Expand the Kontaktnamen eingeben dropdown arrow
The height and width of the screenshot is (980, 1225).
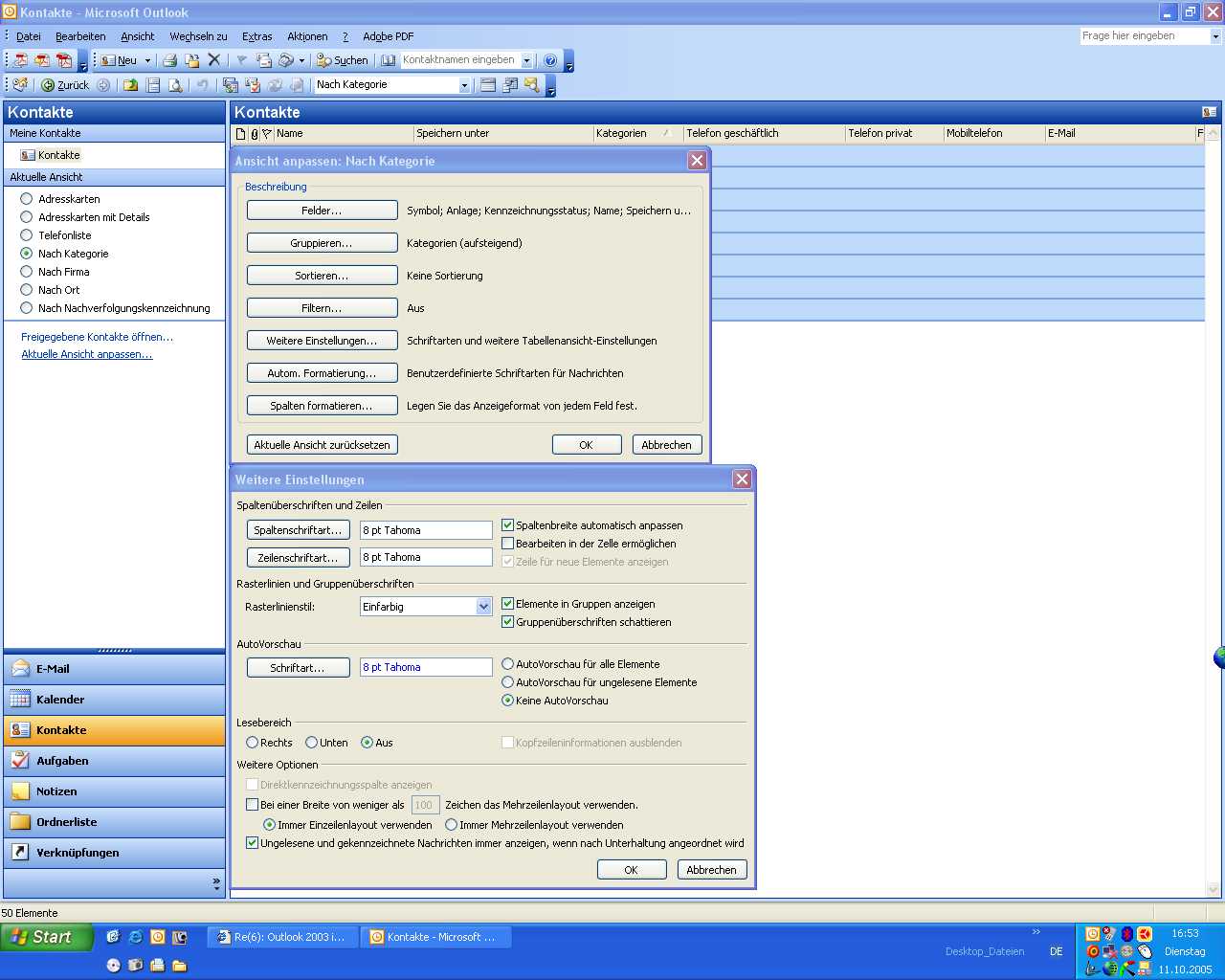pos(526,60)
